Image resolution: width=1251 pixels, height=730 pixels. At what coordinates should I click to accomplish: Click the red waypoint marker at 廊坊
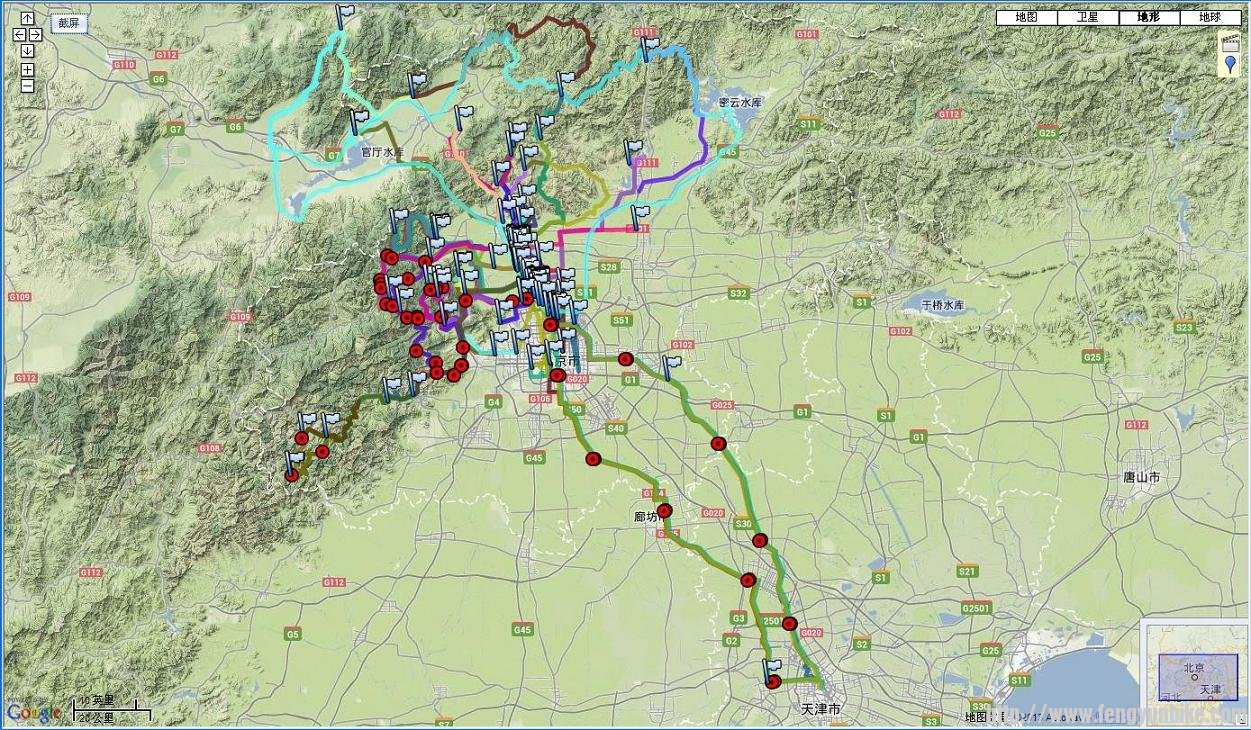(x=664, y=511)
